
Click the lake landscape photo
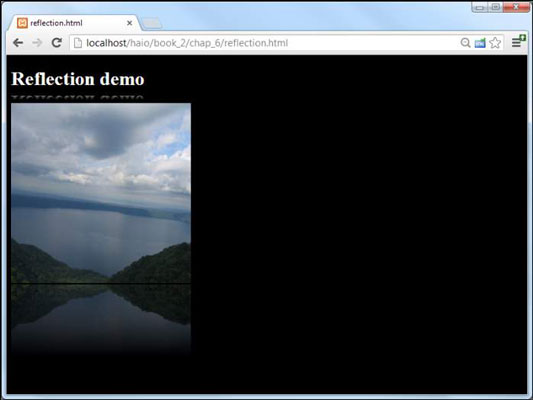coord(101,193)
